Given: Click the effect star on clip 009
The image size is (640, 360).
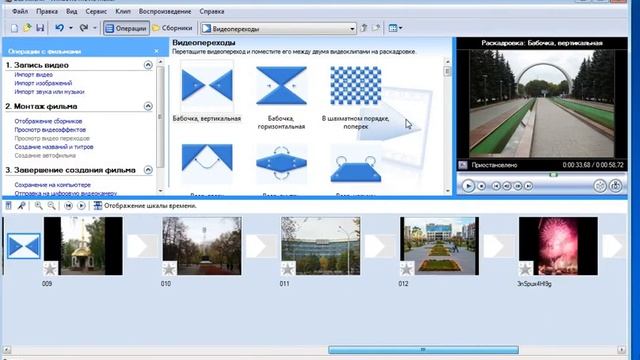Looking at the screenshot, I should [x=51, y=269].
